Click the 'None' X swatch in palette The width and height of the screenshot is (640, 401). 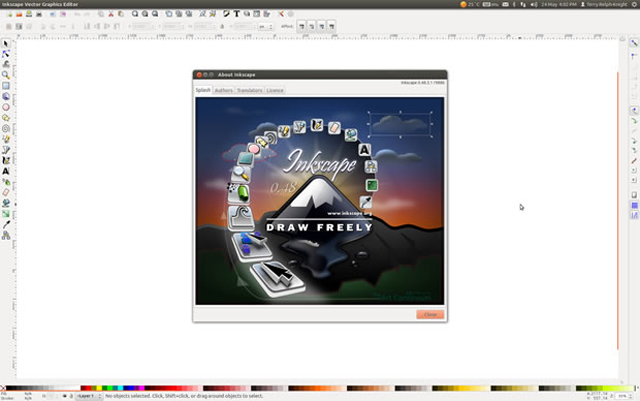[3, 388]
